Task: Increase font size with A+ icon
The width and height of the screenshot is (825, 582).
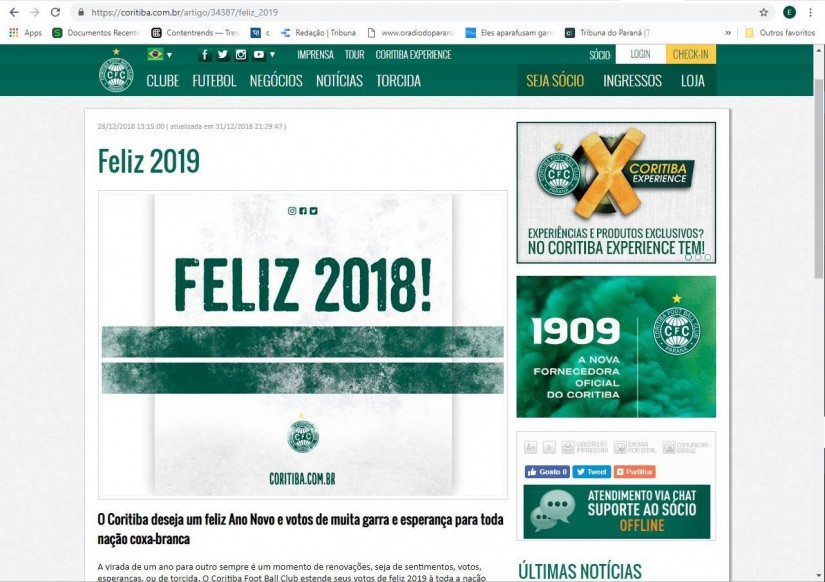Action: pyautogui.click(x=530, y=447)
